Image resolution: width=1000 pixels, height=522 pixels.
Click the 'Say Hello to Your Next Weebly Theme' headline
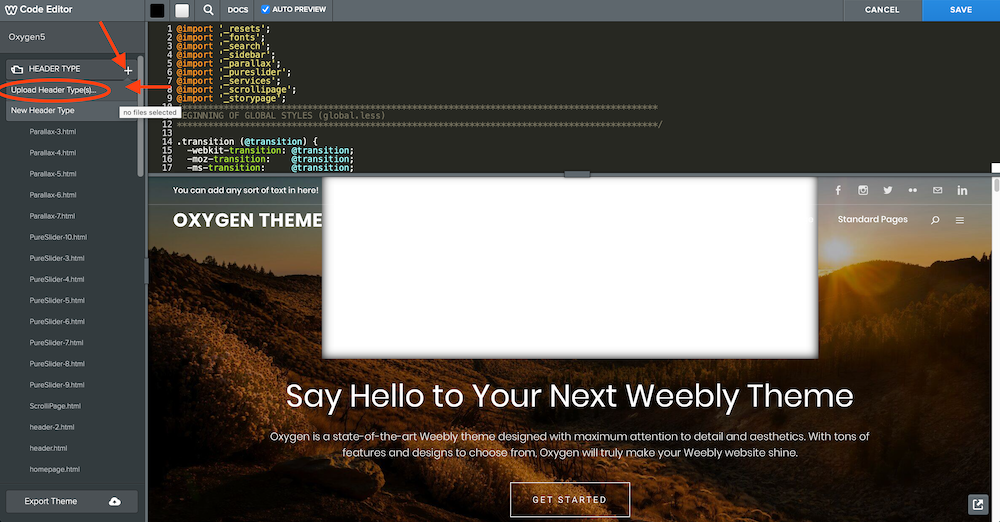(x=570, y=397)
